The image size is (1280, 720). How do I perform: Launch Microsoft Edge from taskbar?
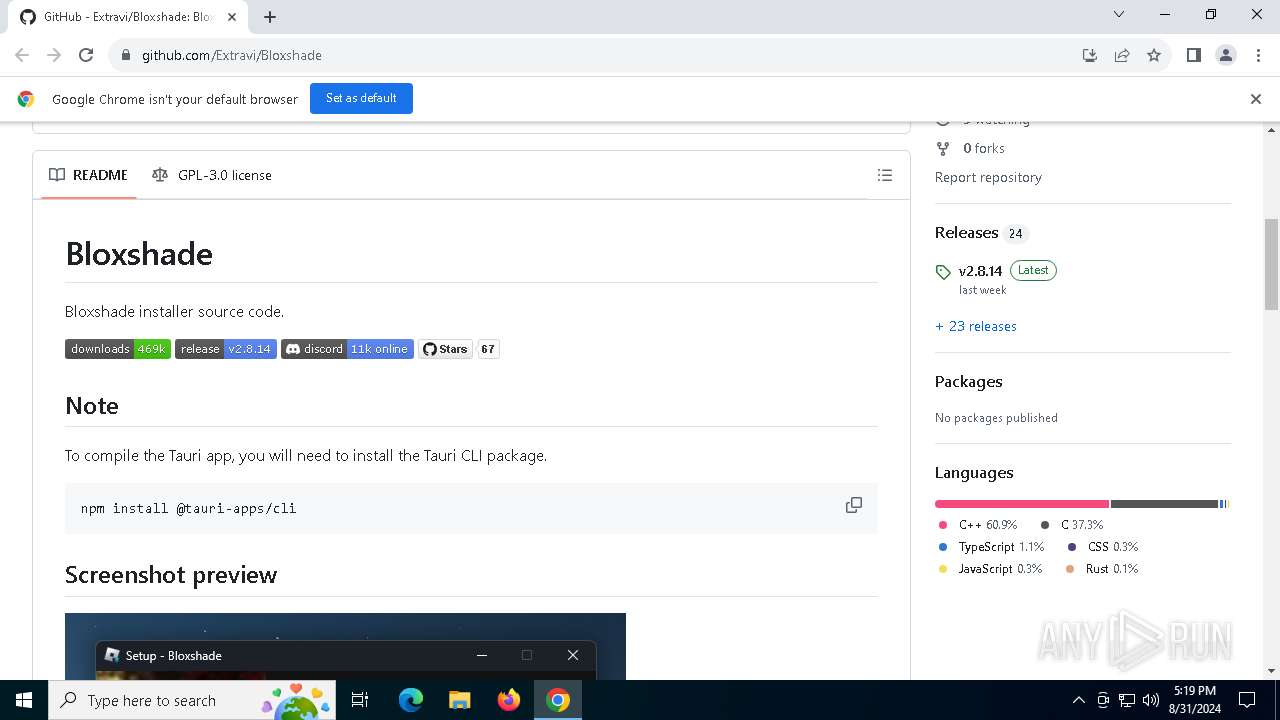(x=411, y=700)
